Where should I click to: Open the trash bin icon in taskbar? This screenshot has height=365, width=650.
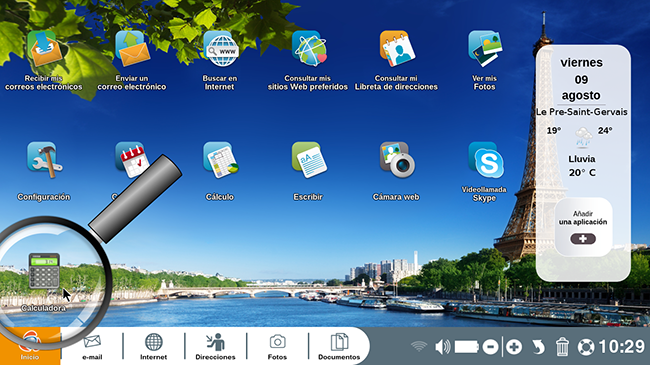coord(562,347)
